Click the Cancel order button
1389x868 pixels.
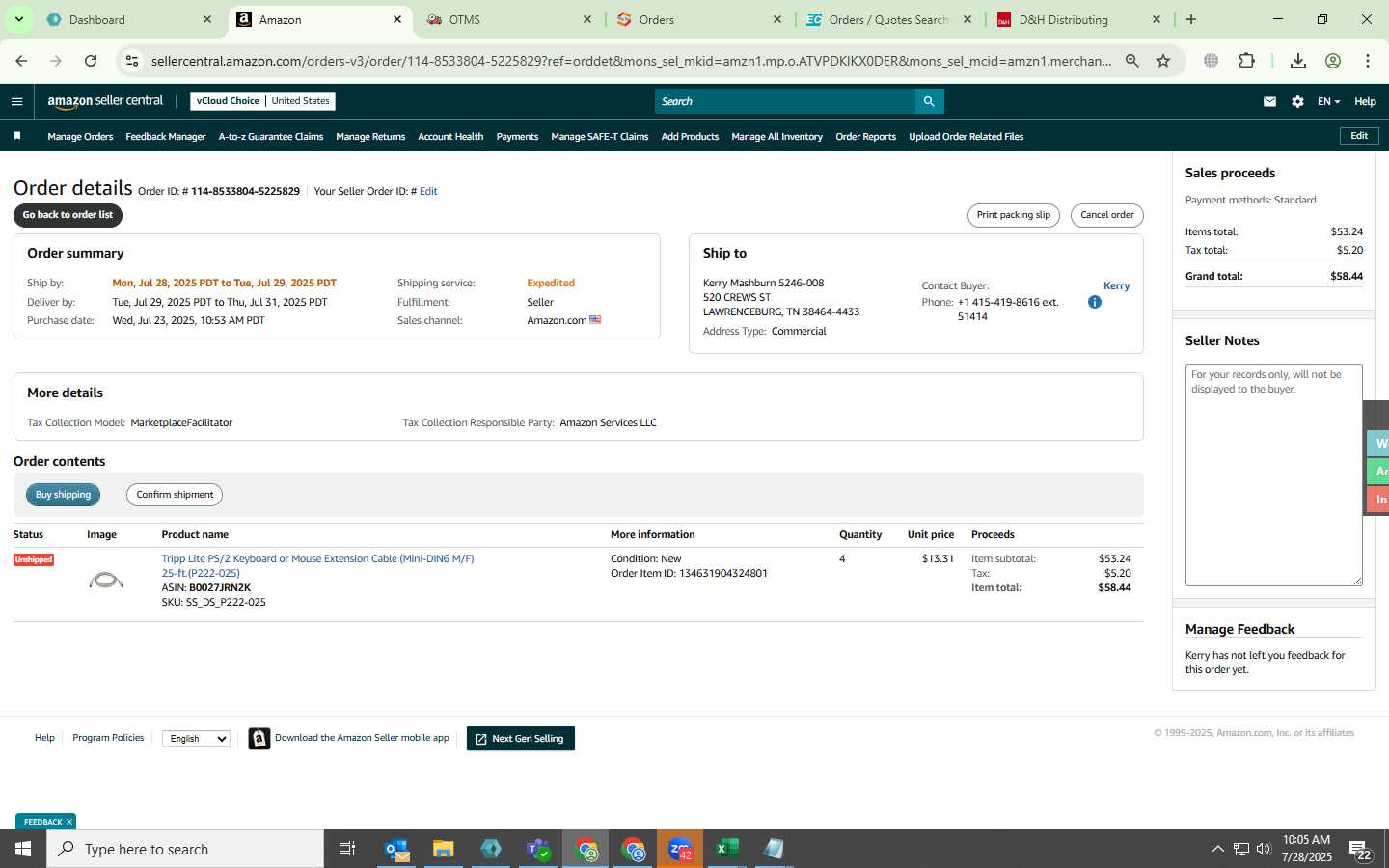pos(1106,215)
